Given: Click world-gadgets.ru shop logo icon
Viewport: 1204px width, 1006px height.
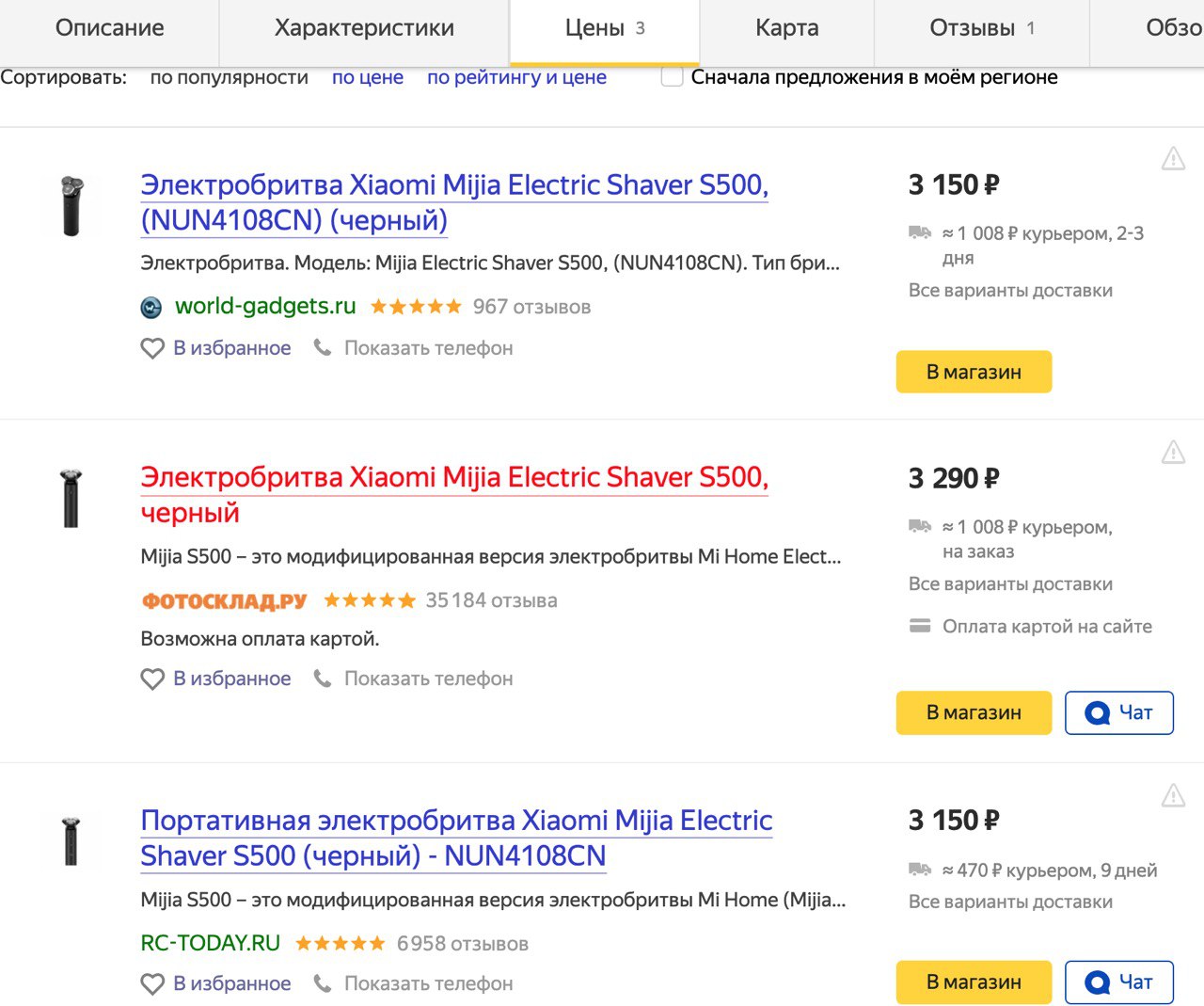Looking at the screenshot, I should (x=150, y=307).
